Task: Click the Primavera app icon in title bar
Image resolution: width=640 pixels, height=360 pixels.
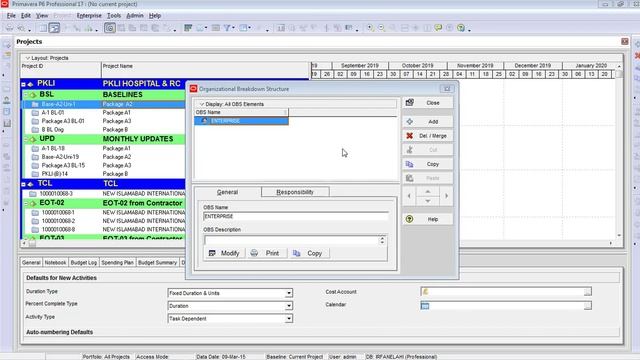Action: 4,4
